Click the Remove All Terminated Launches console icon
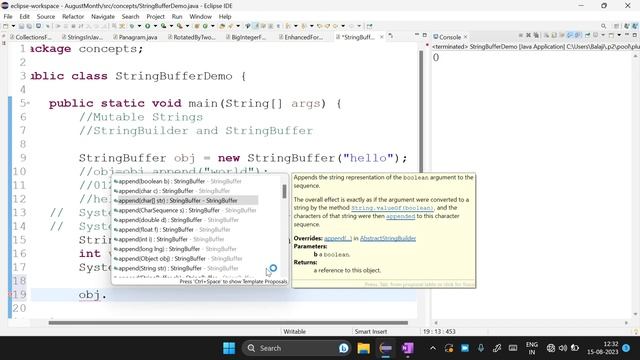 click(x=536, y=36)
